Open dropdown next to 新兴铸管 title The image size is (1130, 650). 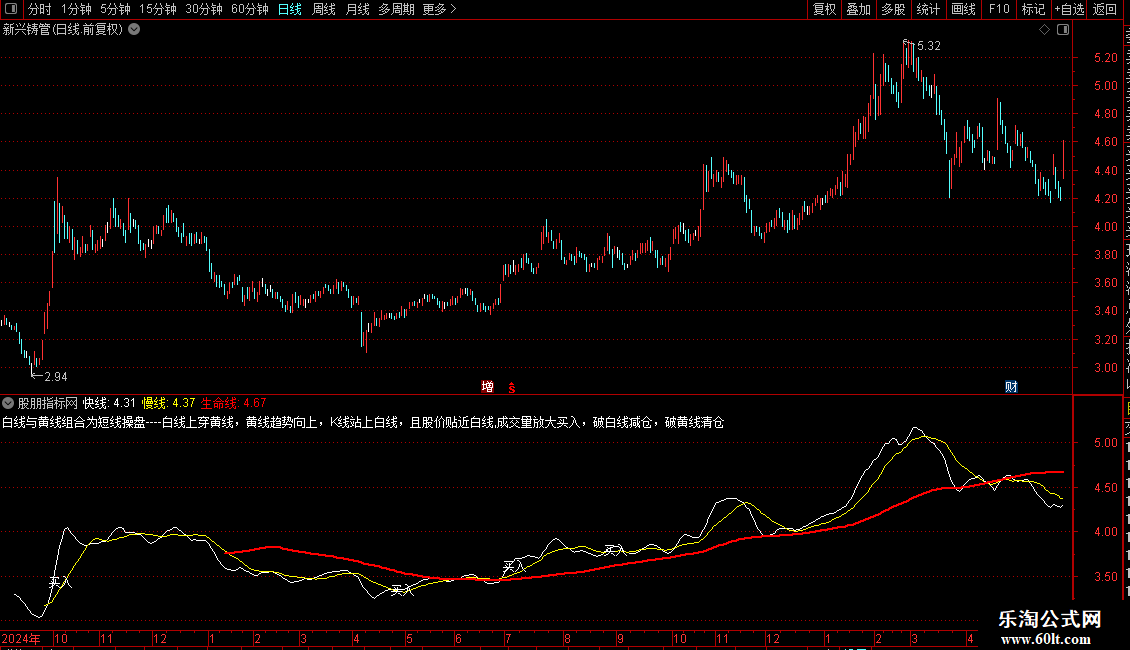click(x=134, y=30)
